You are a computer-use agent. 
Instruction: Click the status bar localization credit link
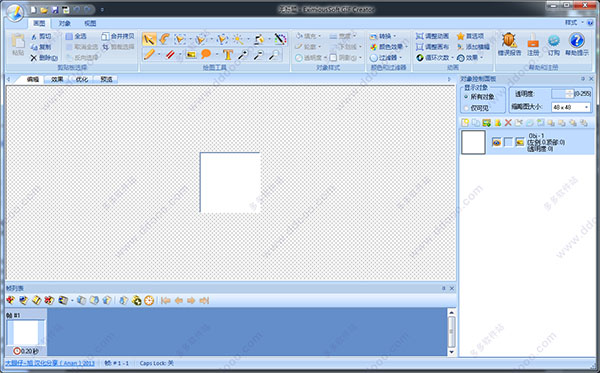pyautogui.click(x=50, y=363)
